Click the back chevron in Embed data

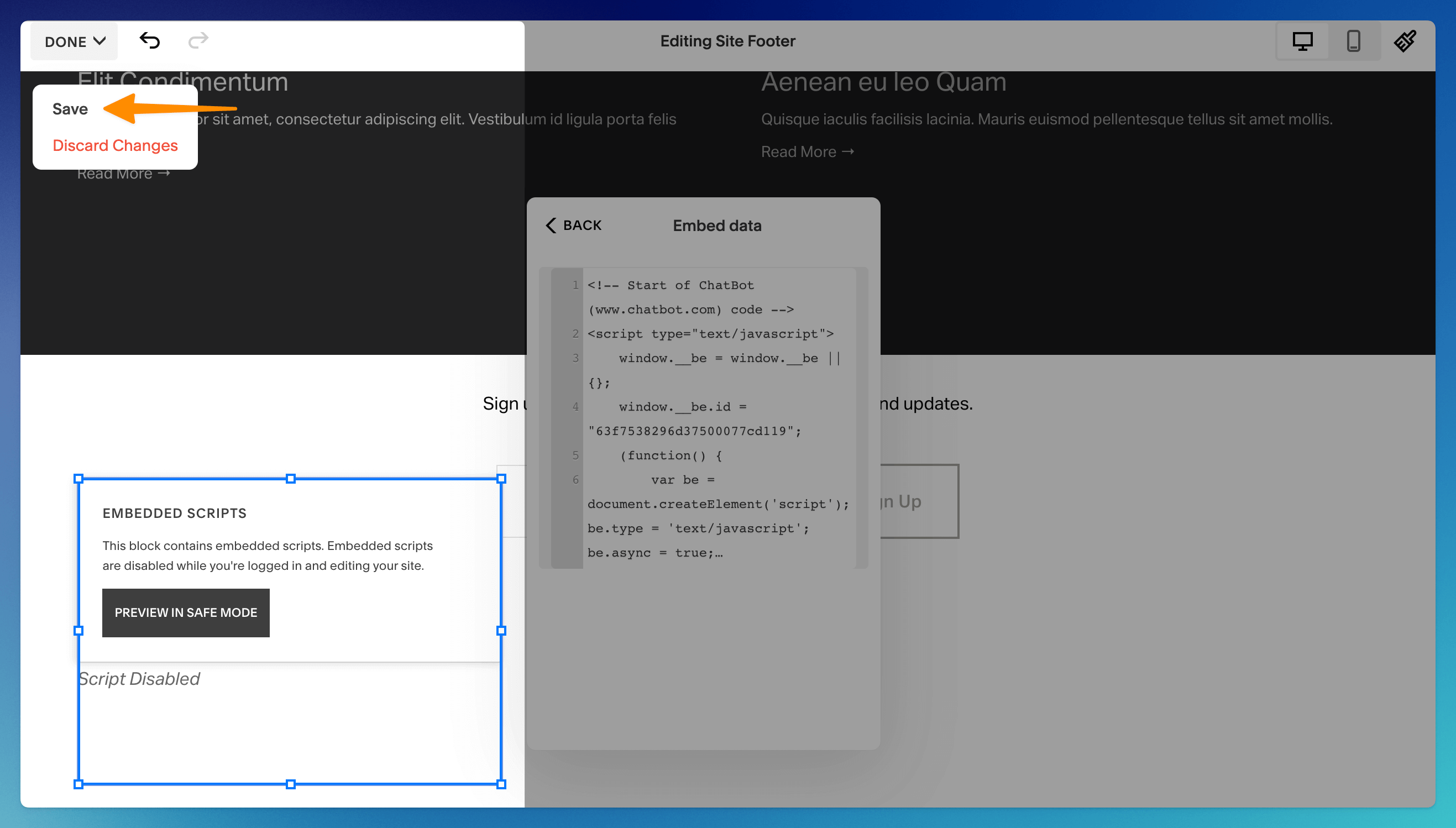click(551, 226)
